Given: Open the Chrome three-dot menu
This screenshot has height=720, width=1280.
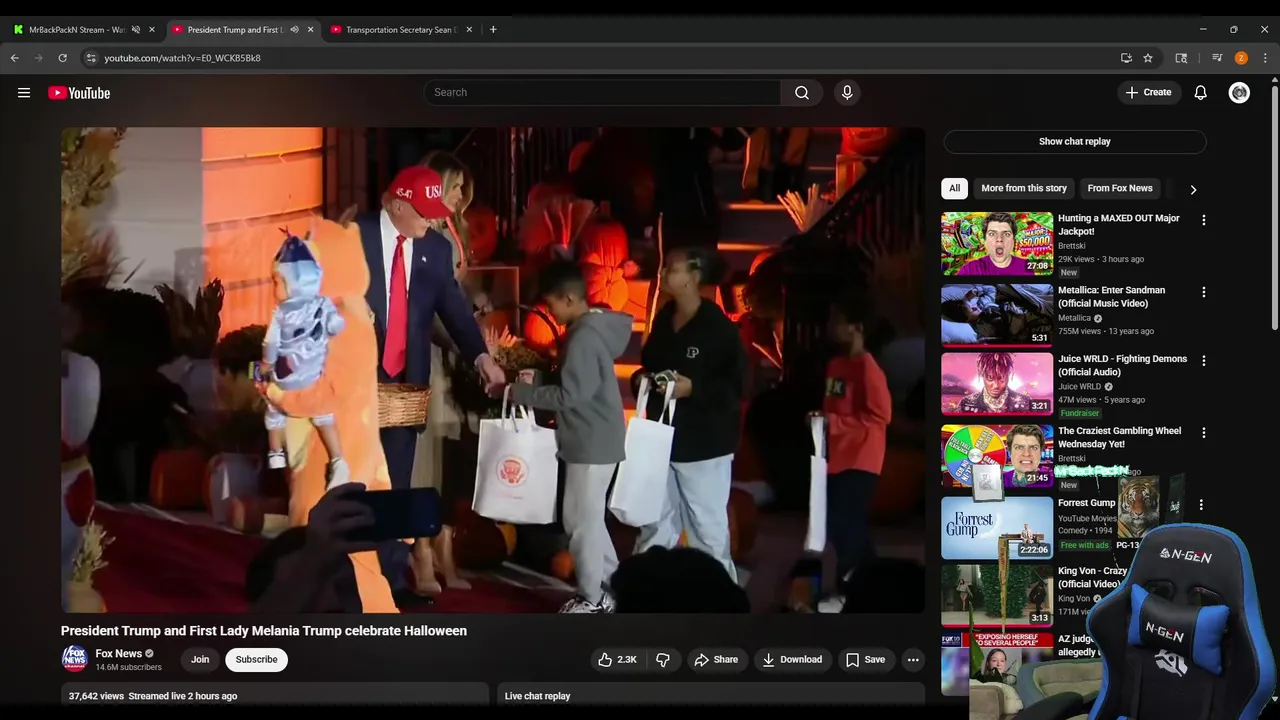Looking at the screenshot, I should point(1265,58).
